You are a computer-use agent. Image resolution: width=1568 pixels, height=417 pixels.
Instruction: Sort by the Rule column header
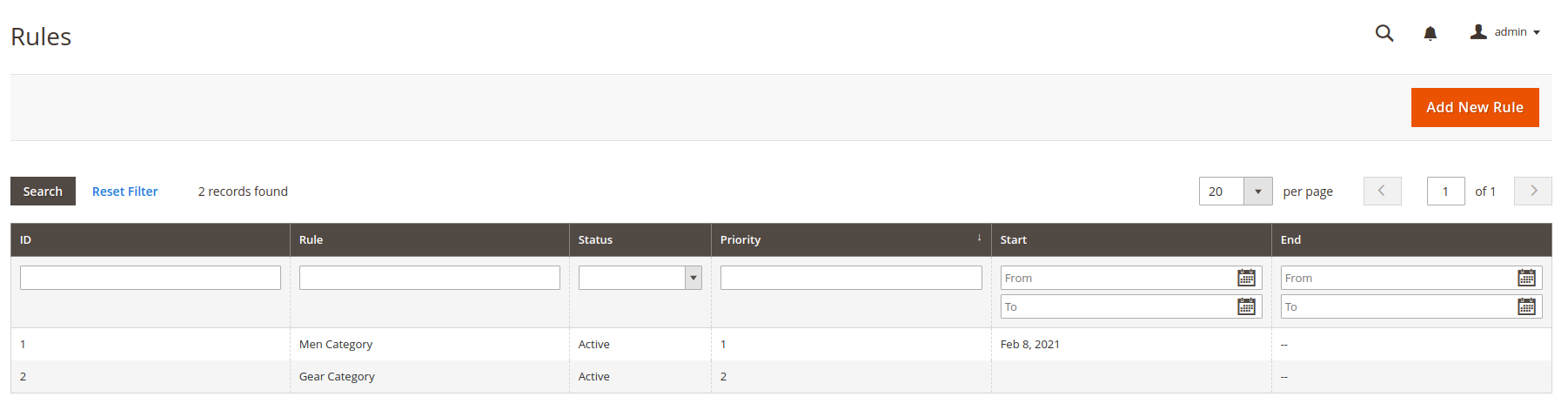311,240
